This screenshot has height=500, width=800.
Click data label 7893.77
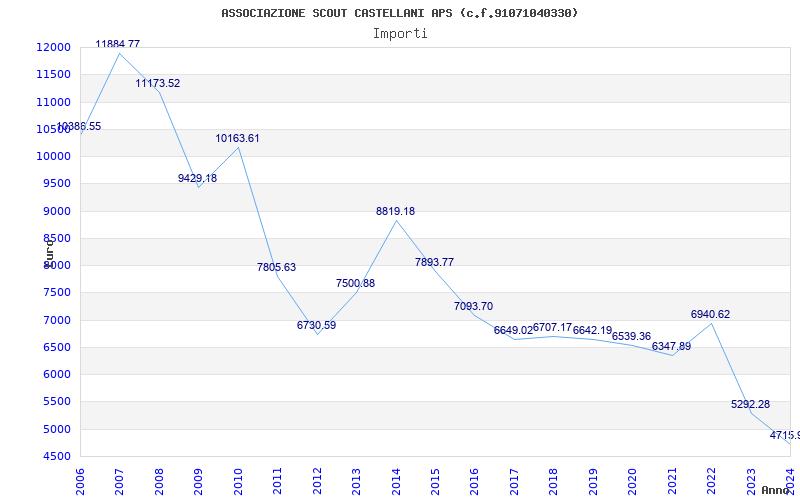click(435, 262)
